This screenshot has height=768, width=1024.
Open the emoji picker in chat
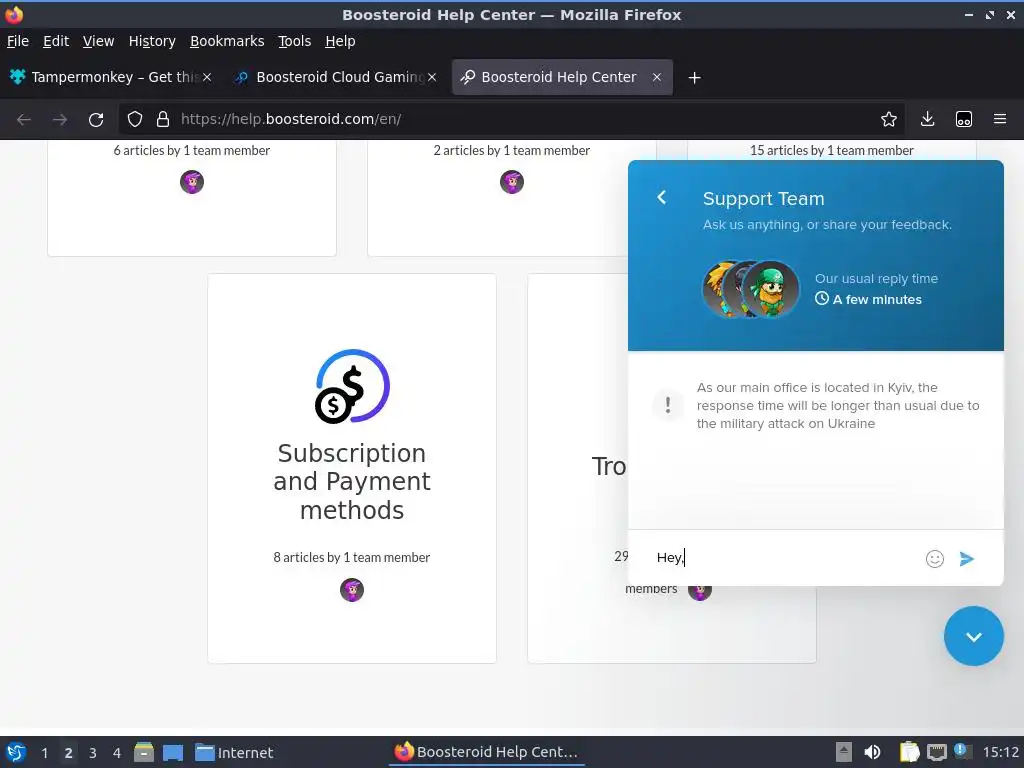tap(935, 558)
